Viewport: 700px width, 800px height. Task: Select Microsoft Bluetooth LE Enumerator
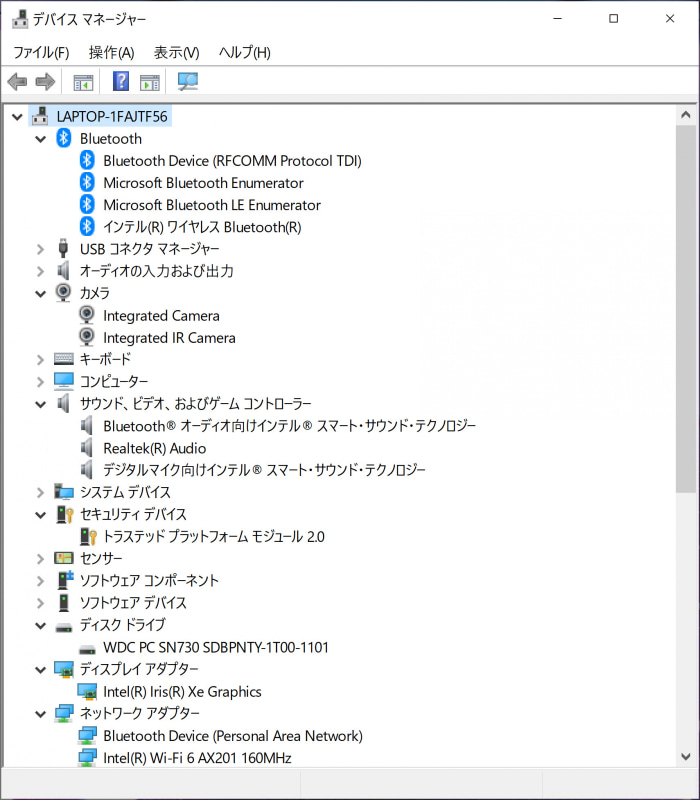pos(212,205)
